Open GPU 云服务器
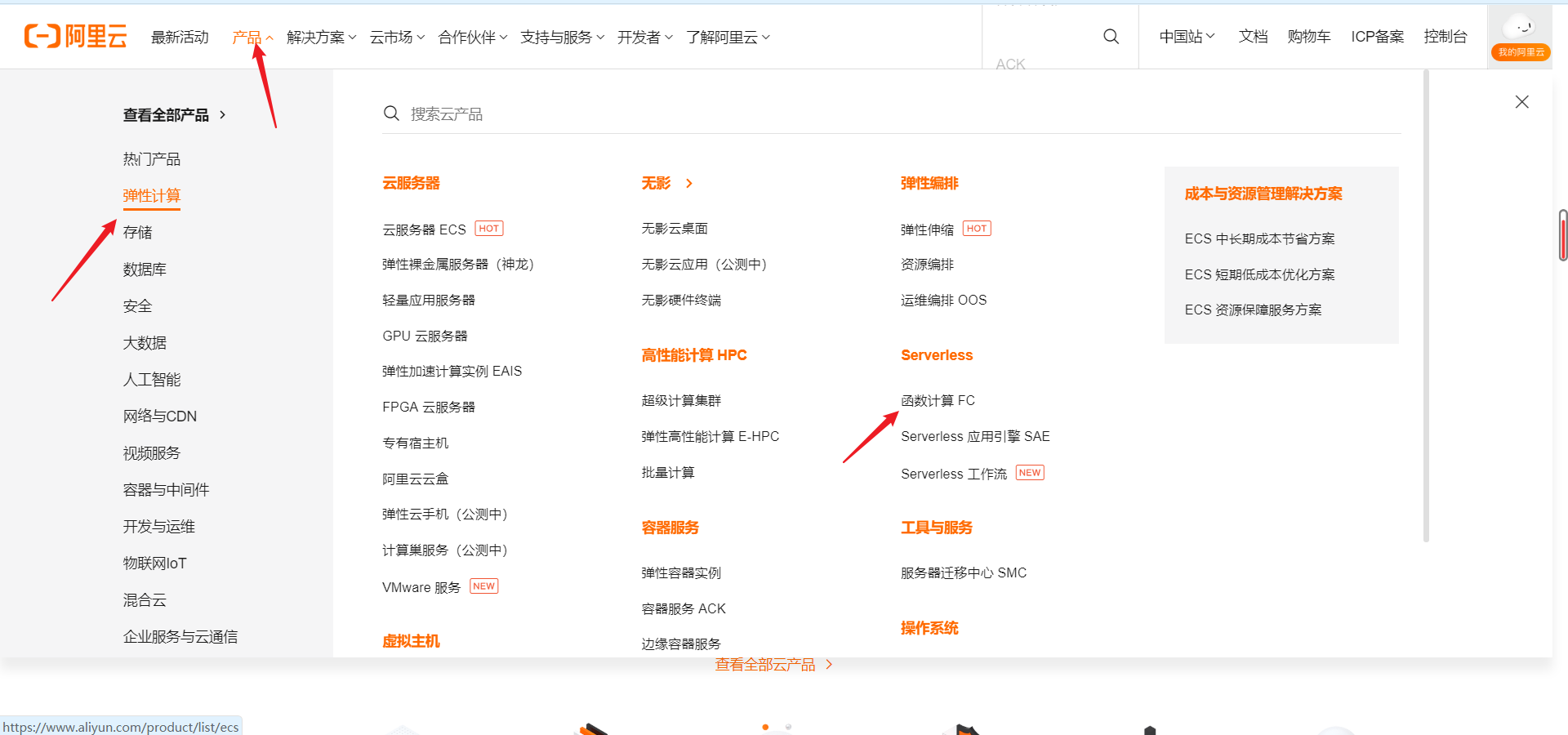This screenshot has height=735, width=1568. pos(425,336)
